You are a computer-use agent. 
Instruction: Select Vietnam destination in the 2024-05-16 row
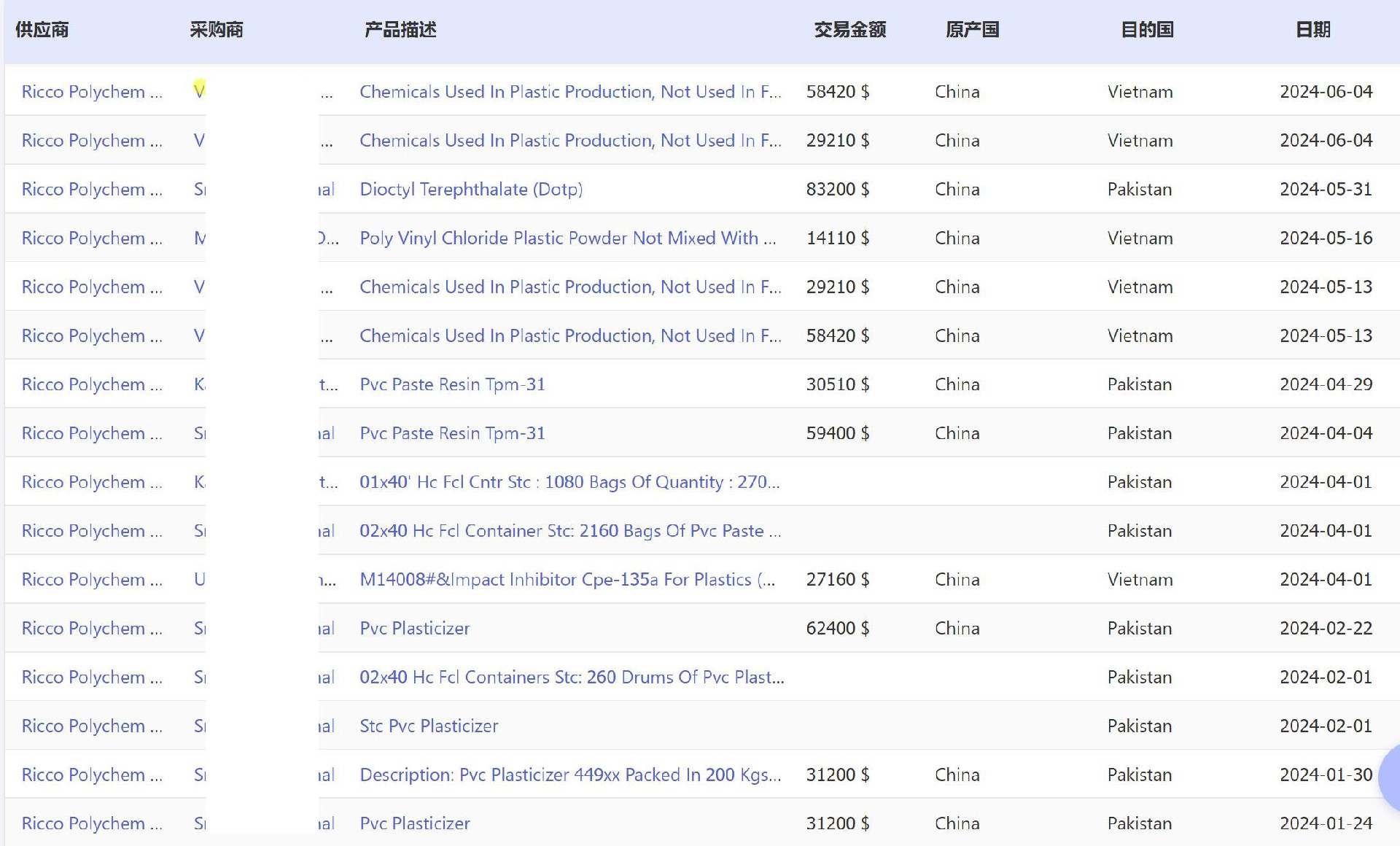pos(1140,238)
